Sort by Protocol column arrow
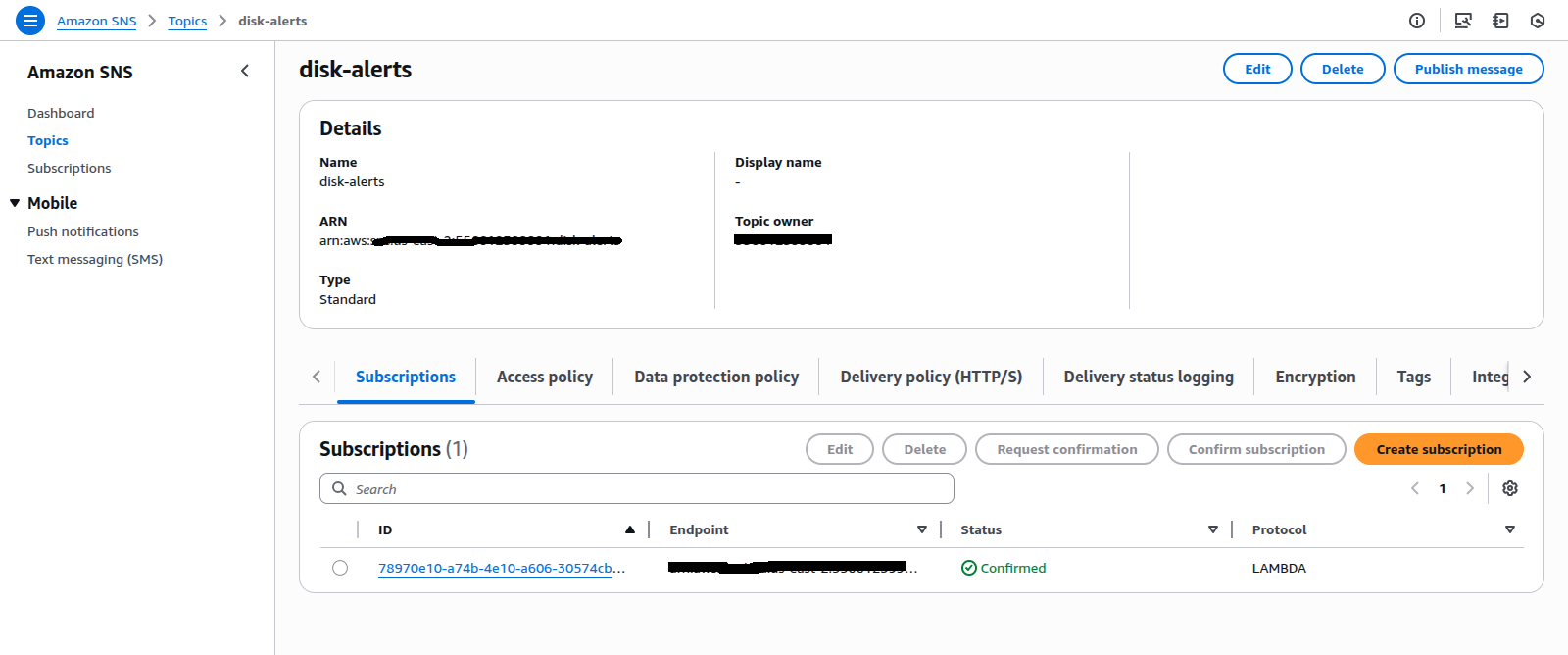Screen dimensions: 1568x655 pyautogui.click(x=1510, y=529)
